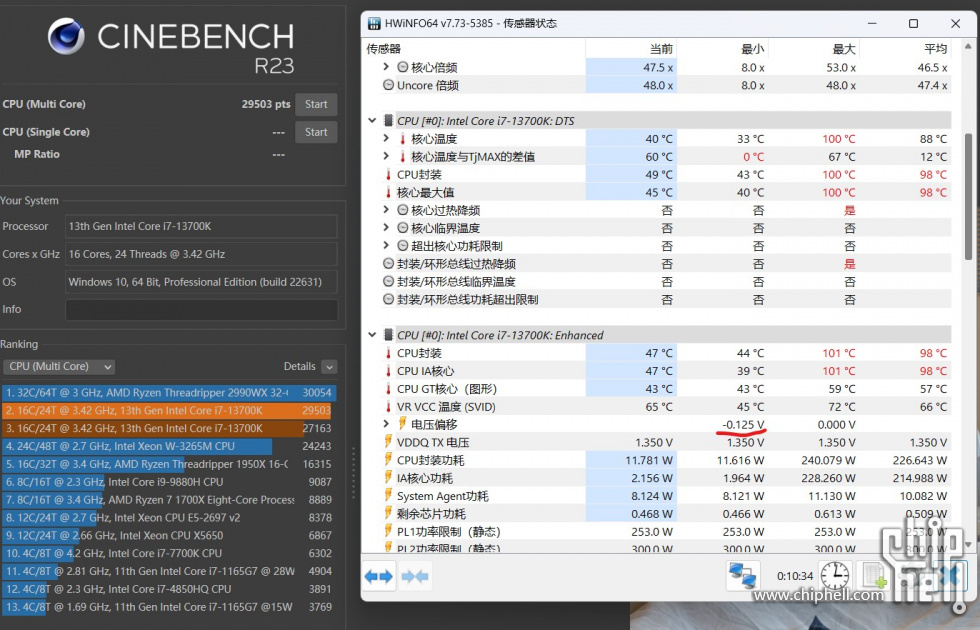This screenshot has width=980, height=630.
Task: Click the -0.125 V minimum voltage offset value
Action: 743,424
